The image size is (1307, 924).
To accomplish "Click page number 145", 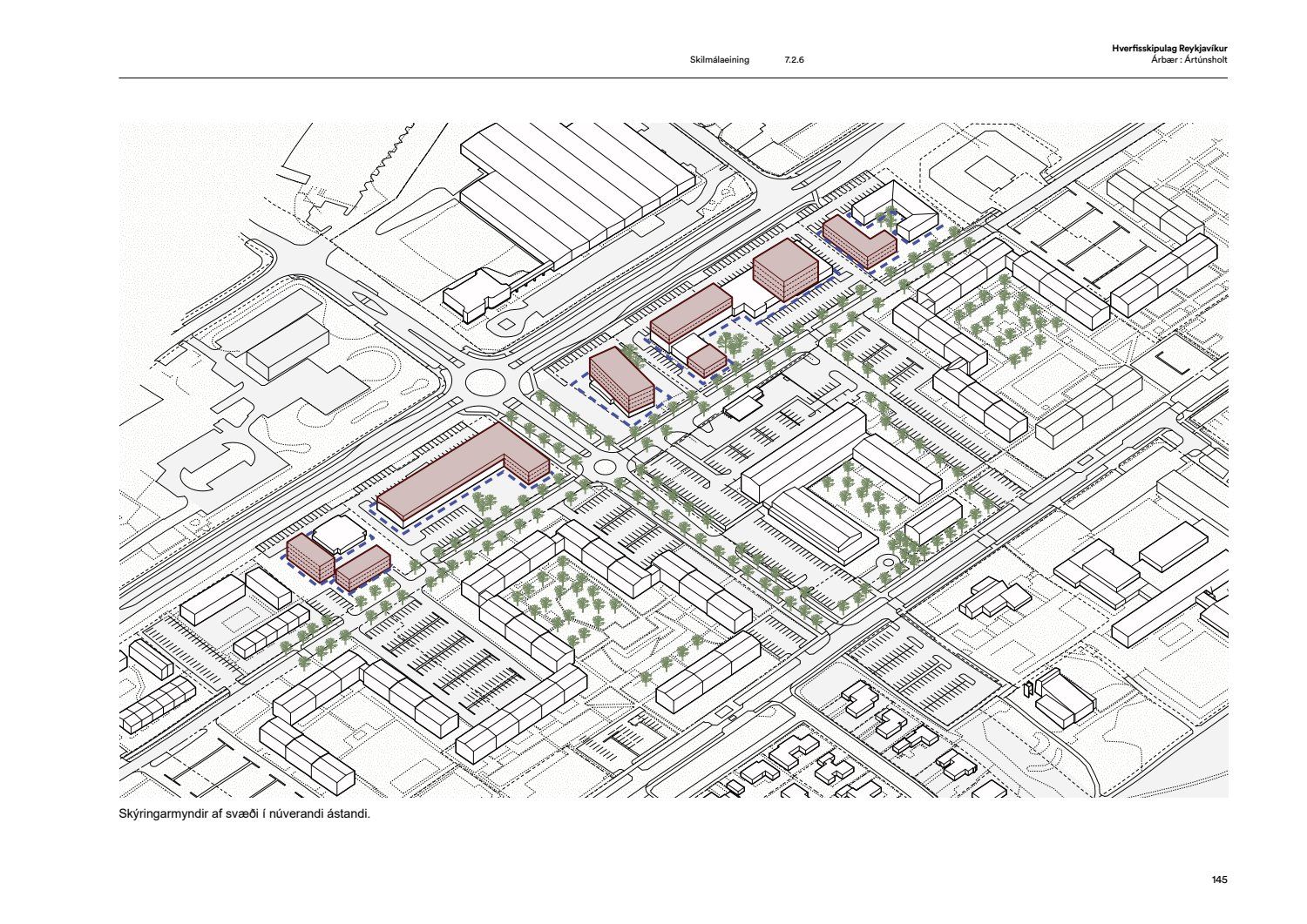I will (x=1219, y=880).
